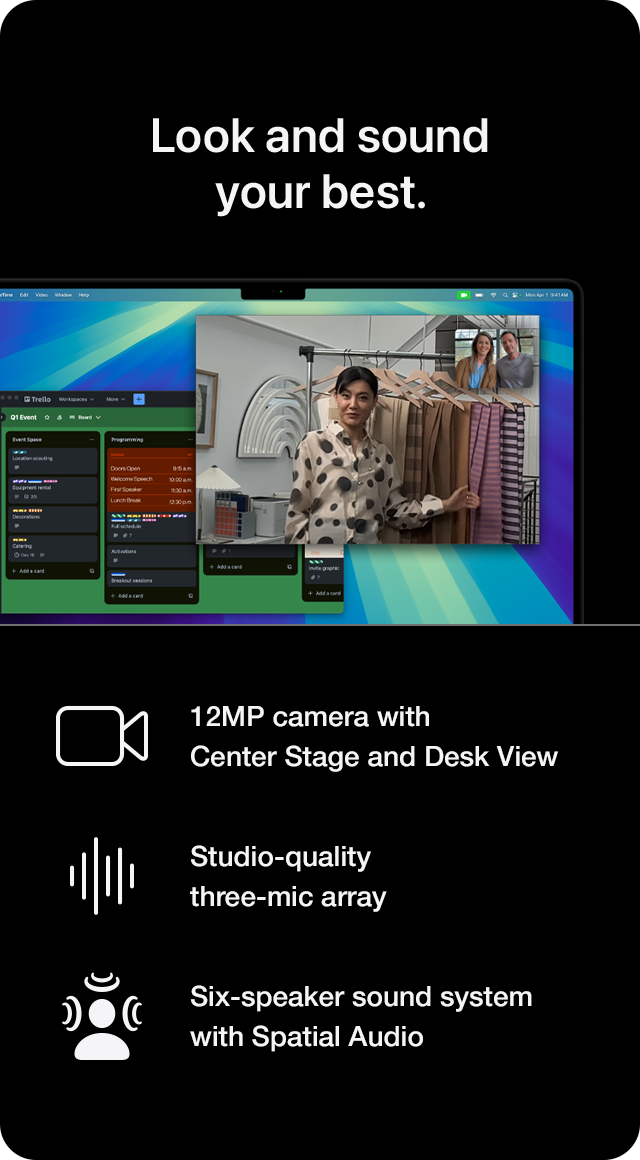
Task: Expand the More dropdown in Trello
Action: click(116, 399)
